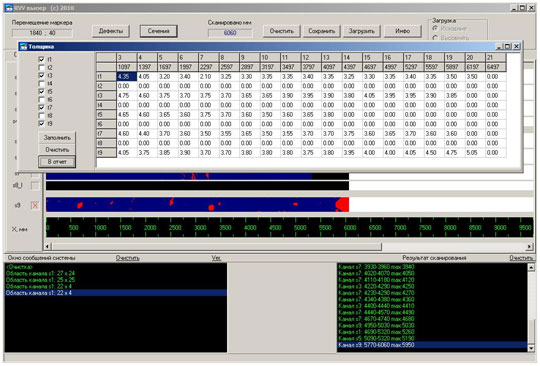Select cell 2.10 in row t1

pos(209,76)
